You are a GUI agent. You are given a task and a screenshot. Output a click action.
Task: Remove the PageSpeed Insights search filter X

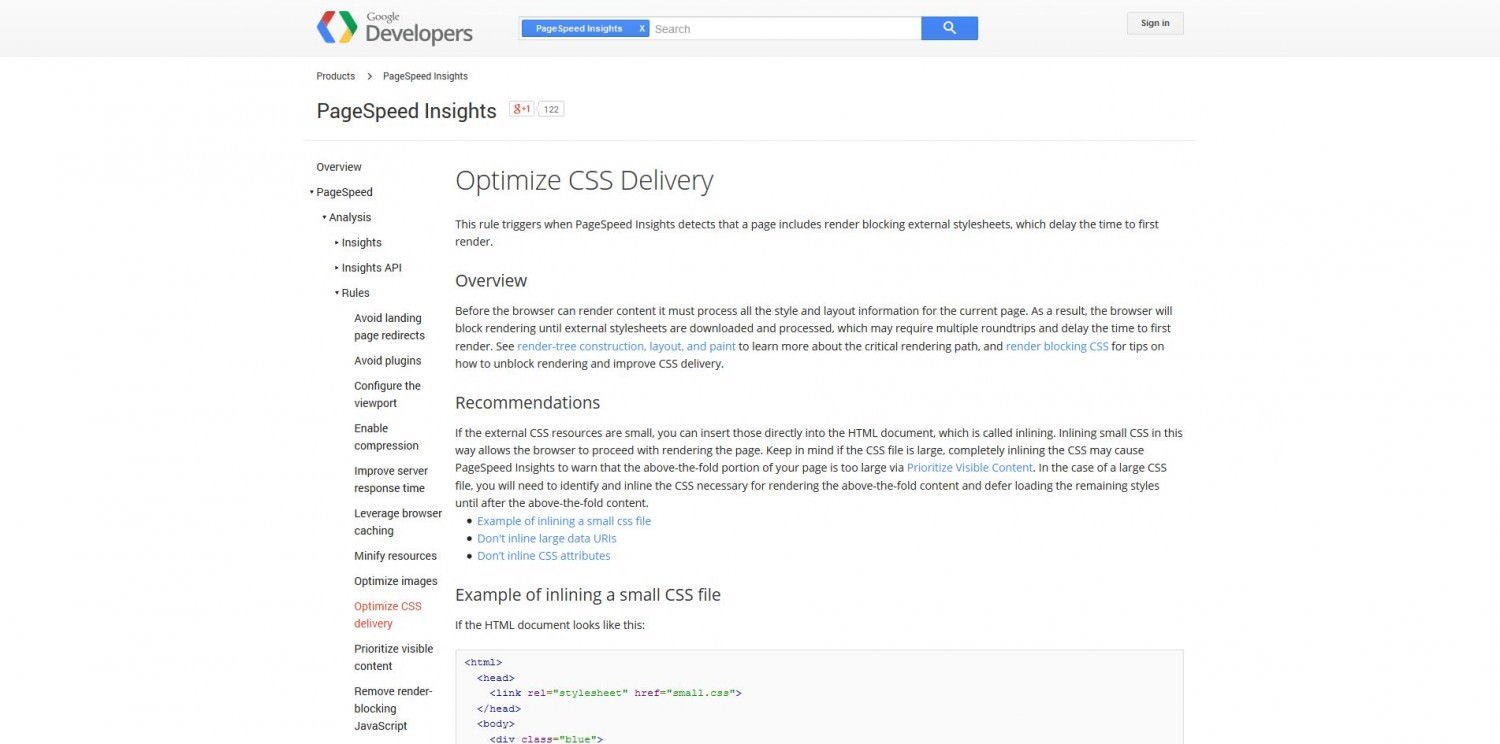pyautogui.click(x=642, y=28)
